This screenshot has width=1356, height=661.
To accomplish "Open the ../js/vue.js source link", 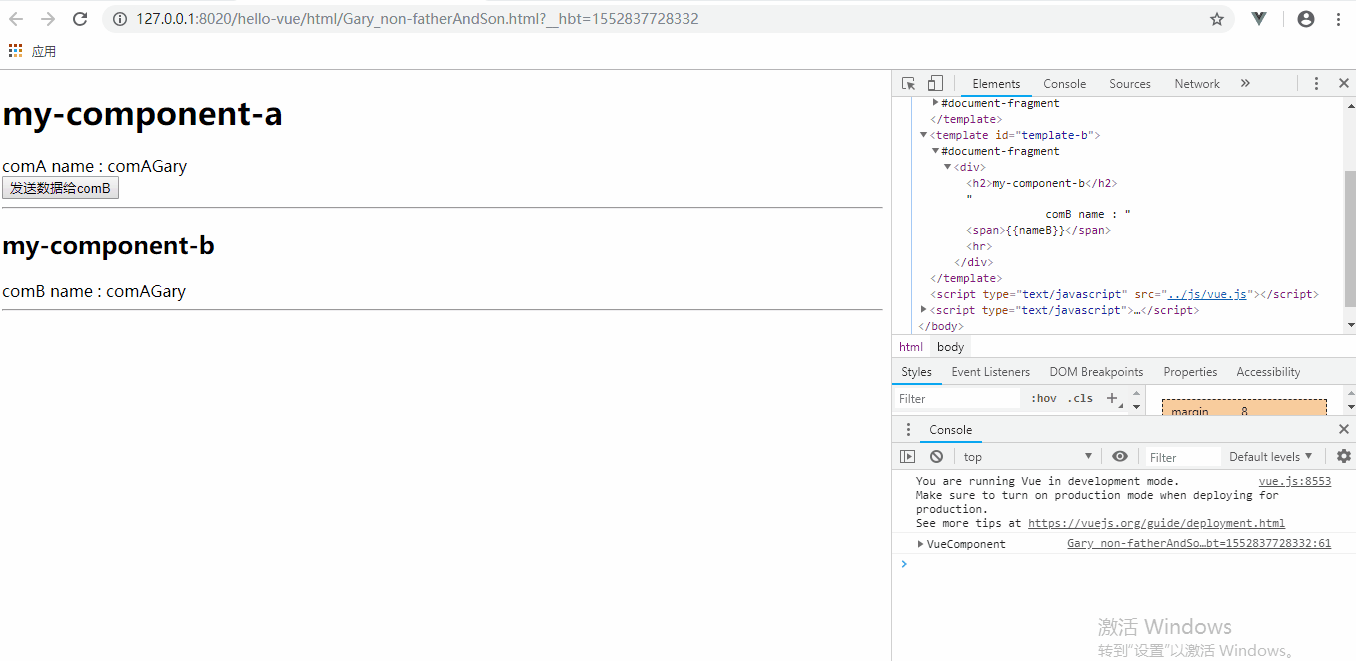I will (x=1208, y=294).
